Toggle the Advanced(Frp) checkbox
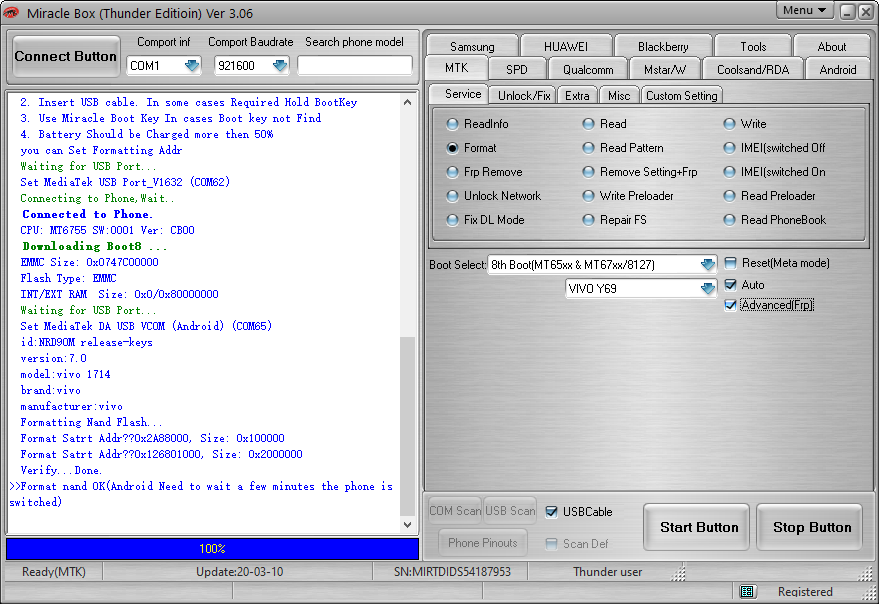This screenshot has height=604, width=879. point(730,305)
